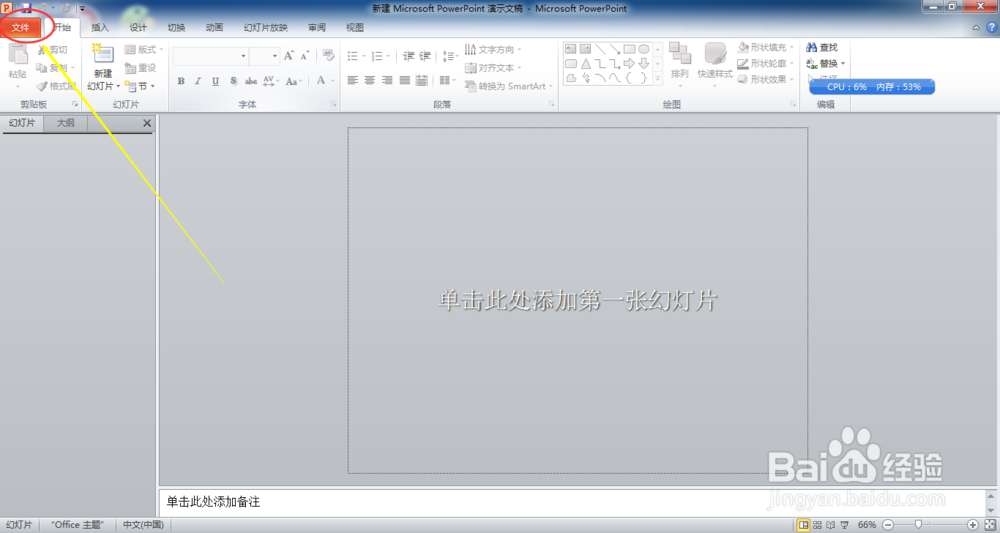This screenshot has height=533, width=1000.
Task: Open the 切换 transitions tab
Action: click(x=176, y=27)
